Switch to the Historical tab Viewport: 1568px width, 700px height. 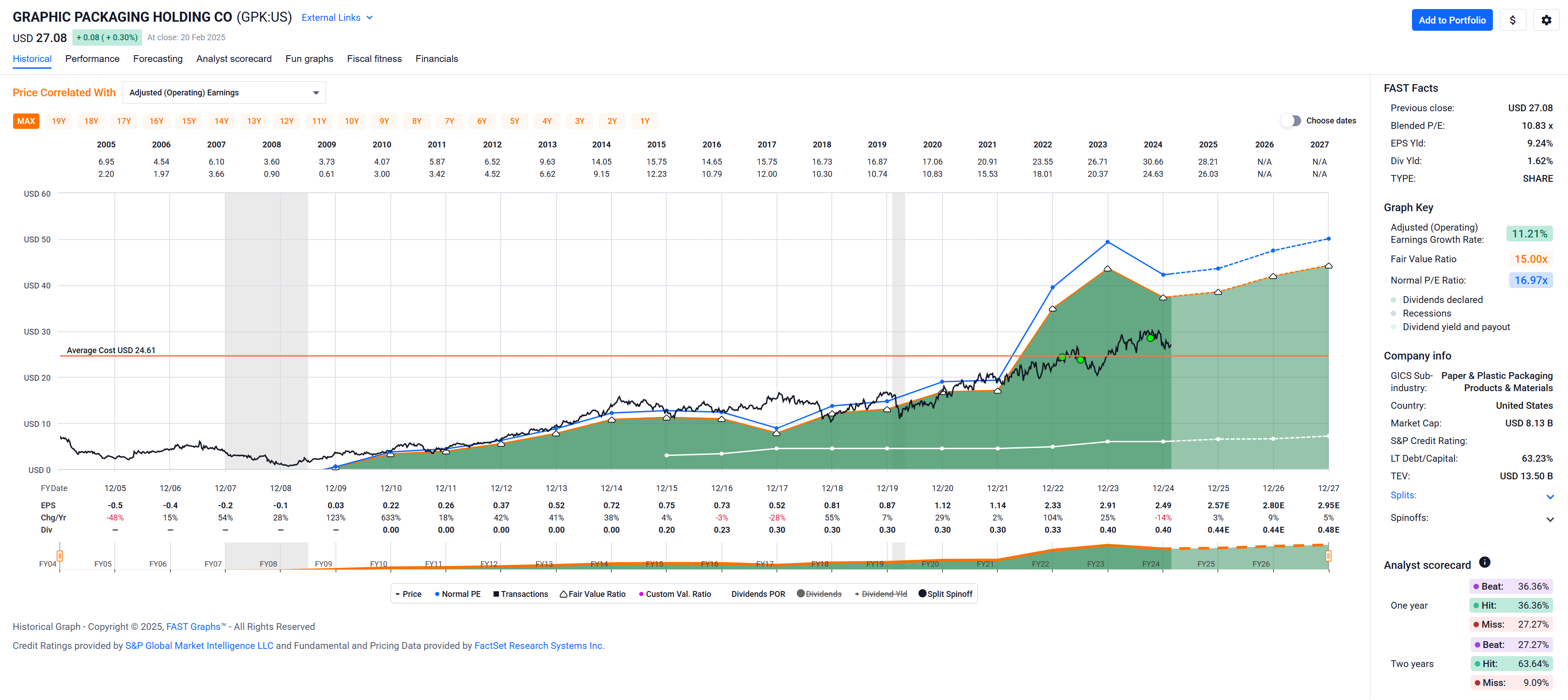point(32,59)
